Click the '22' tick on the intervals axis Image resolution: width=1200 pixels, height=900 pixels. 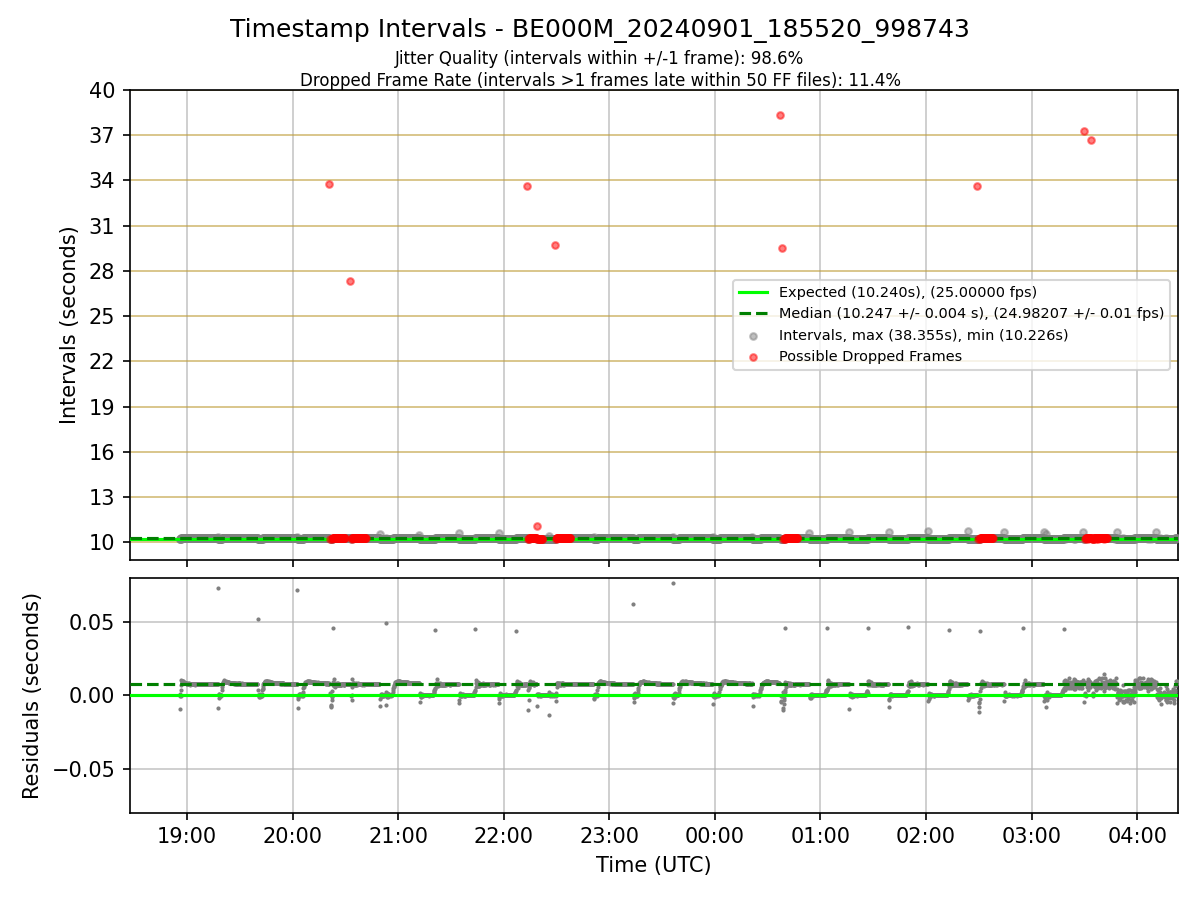(104, 362)
